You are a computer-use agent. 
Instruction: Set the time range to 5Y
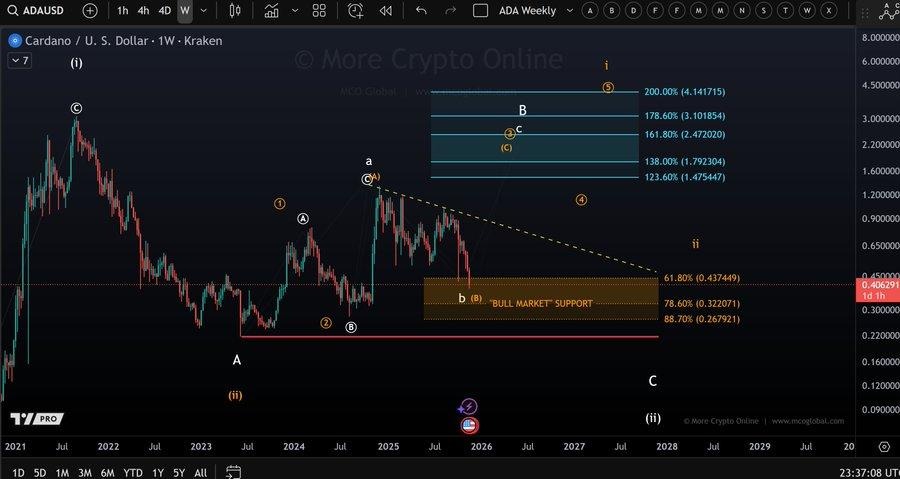coord(179,473)
